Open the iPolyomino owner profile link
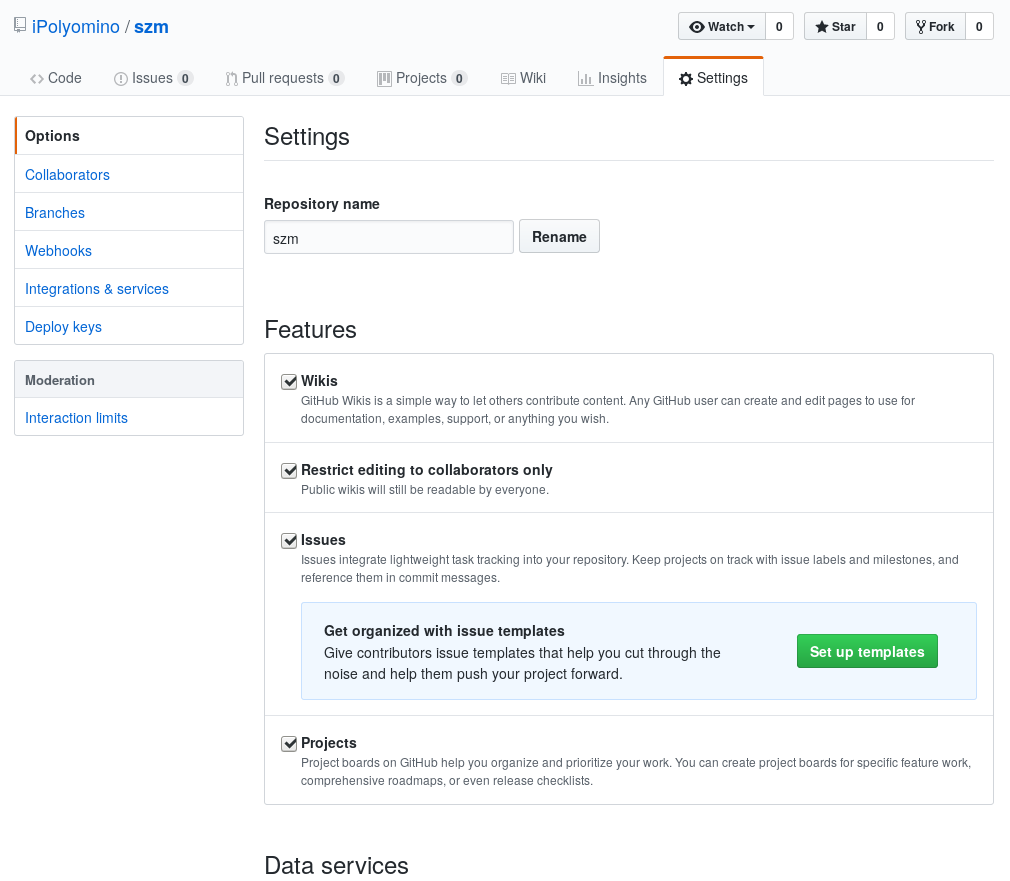 (x=75, y=27)
